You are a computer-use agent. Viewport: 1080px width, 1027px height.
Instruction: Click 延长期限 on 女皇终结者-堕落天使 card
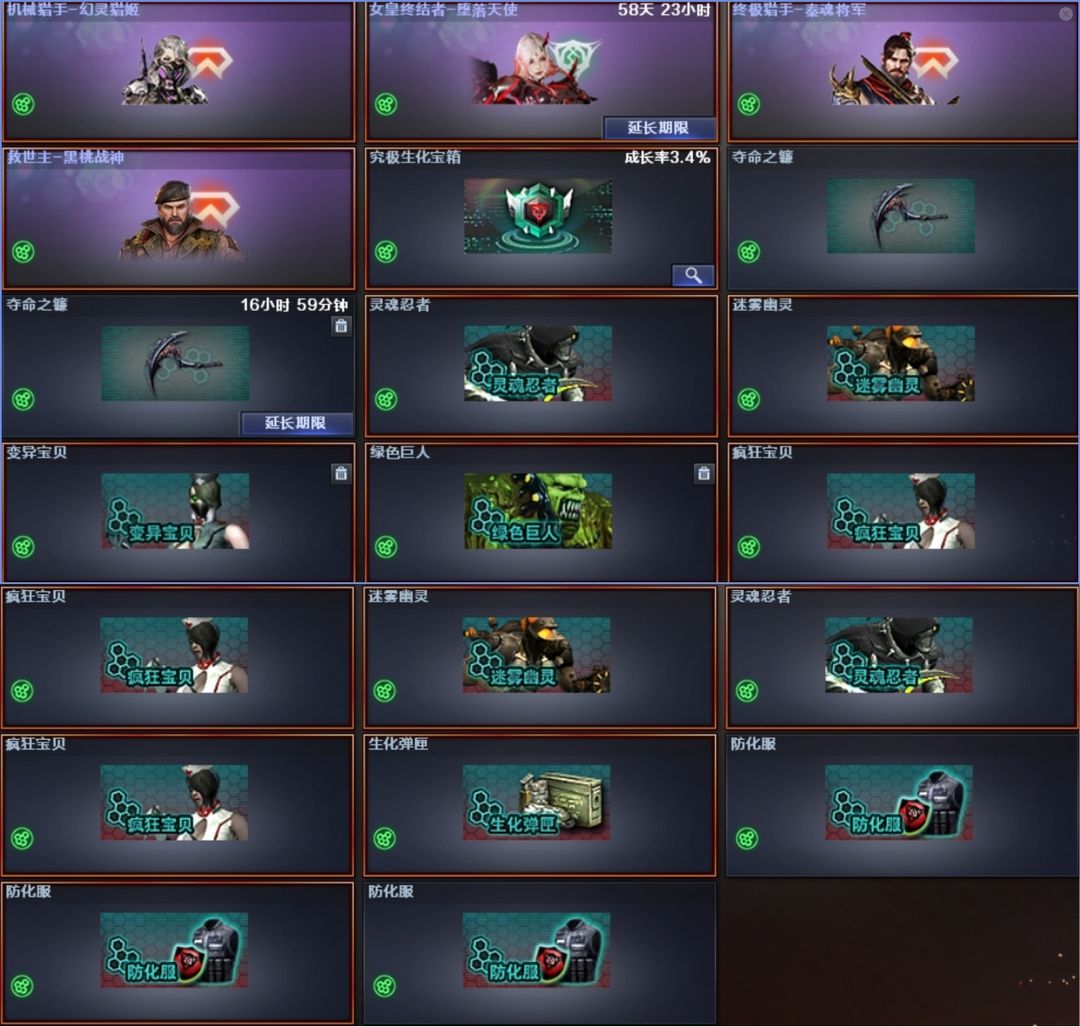[658, 127]
